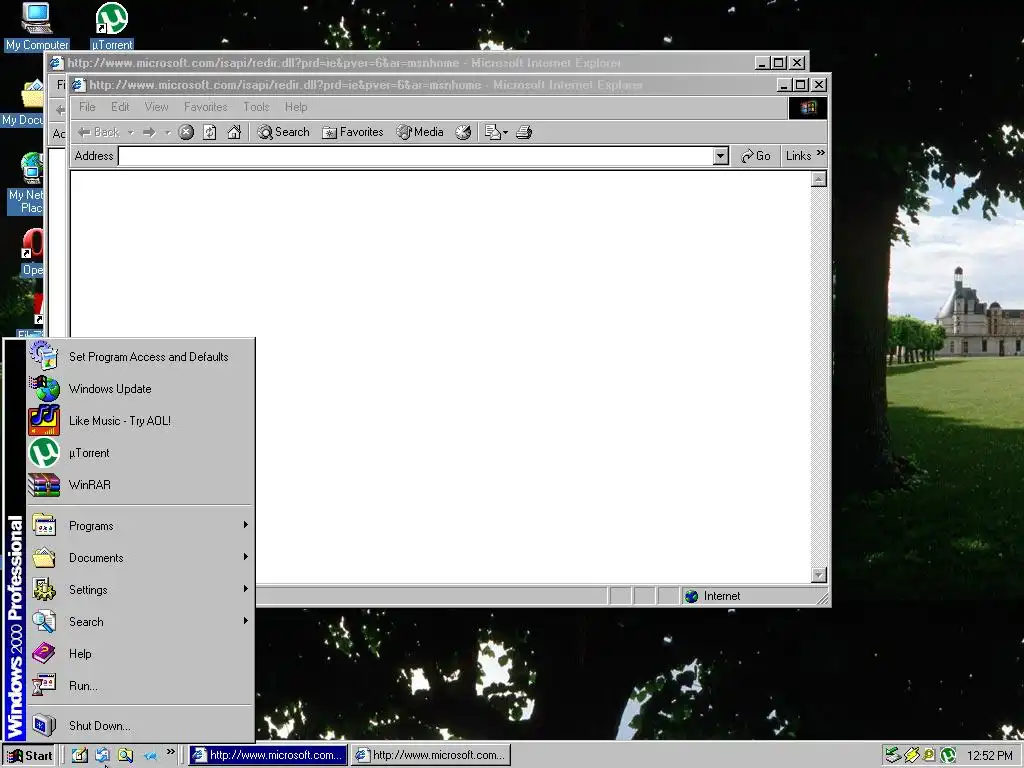This screenshot has width=1024, height=768.
Task: Stop page loading with the Stop icon
Action: click(x=186, y=132)
